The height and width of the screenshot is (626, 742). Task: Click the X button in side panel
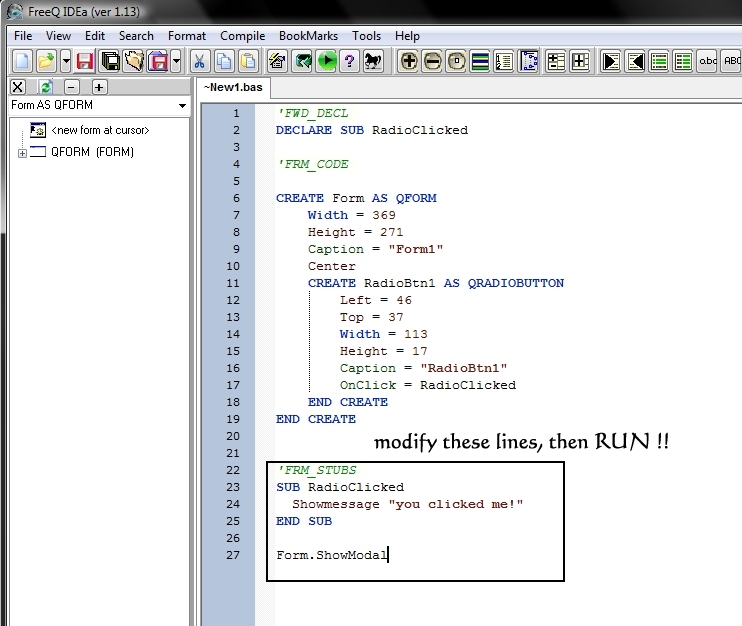[18, 87]
